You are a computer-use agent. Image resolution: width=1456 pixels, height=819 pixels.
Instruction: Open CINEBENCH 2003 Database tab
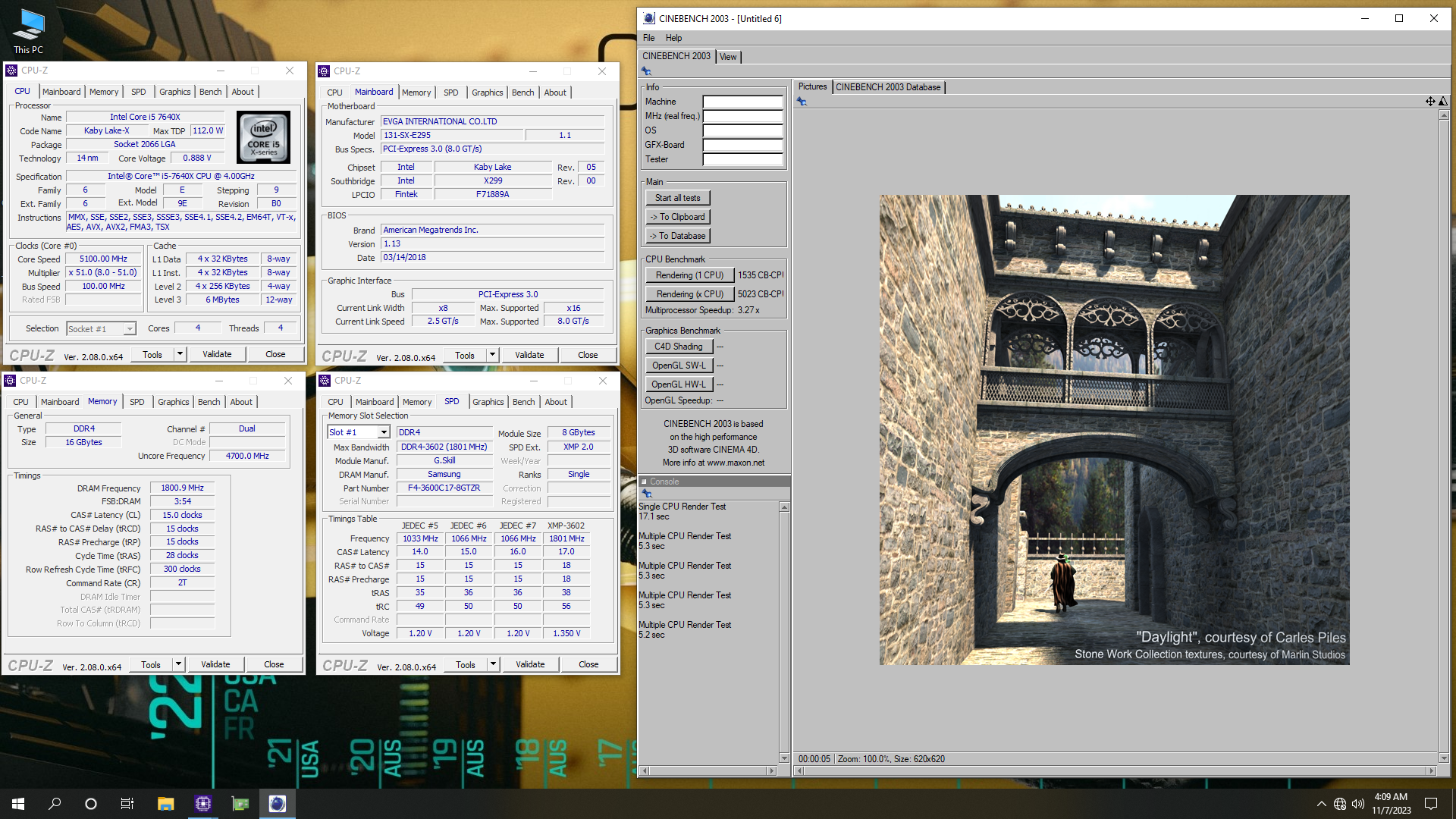(888, 87)
